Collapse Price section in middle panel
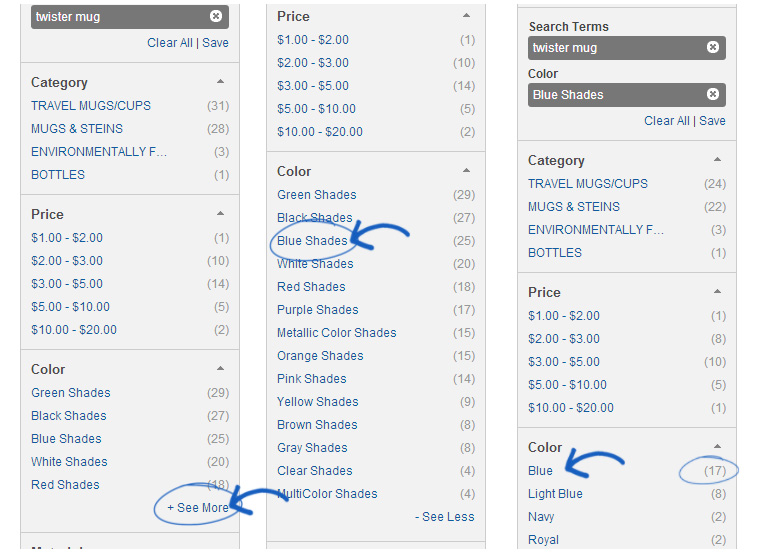This screenshot has height=555, width=760. click(466, 16)
